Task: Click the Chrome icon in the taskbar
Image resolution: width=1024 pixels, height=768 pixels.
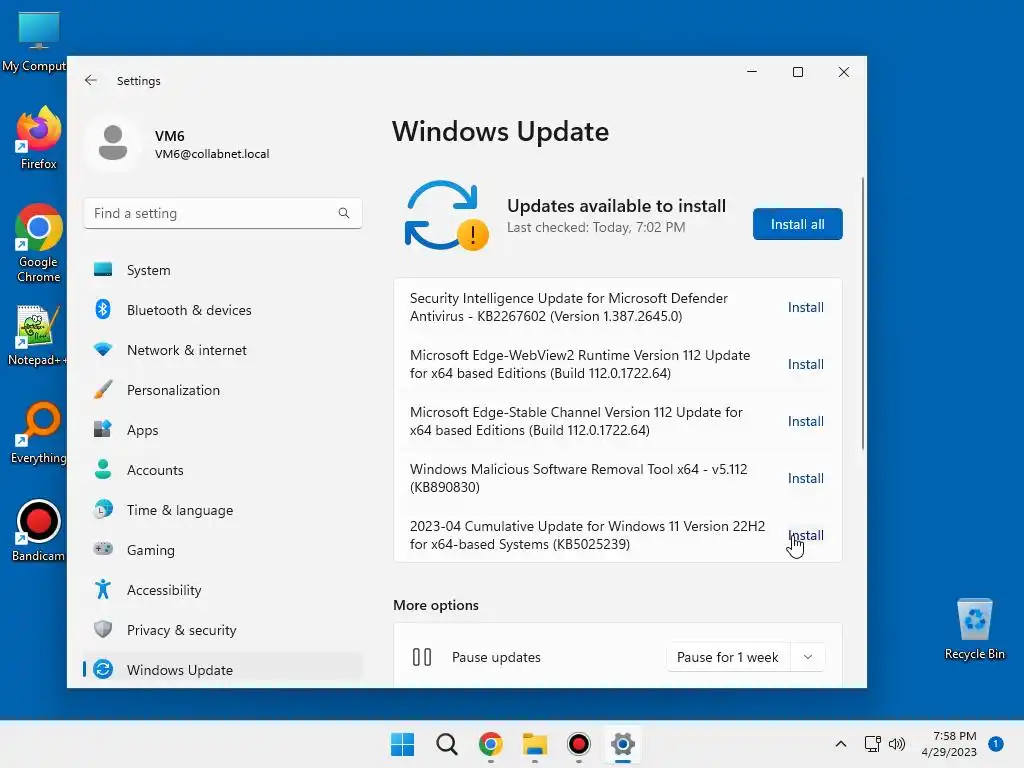Action: click(490, 744)
